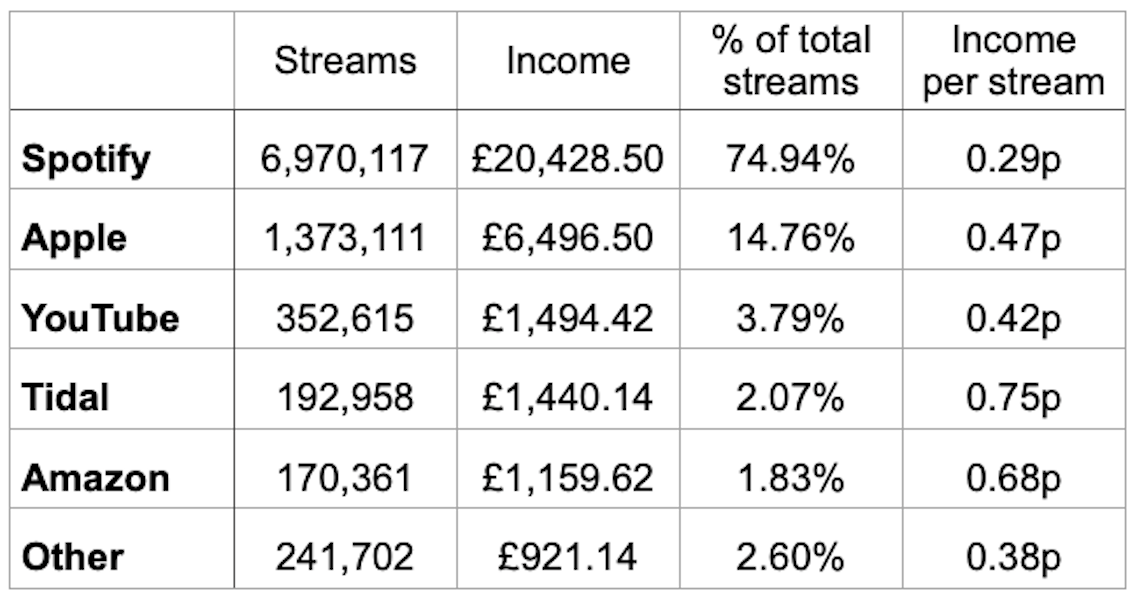Screen dimensions: 1137x600
Task: Click YouTube's streams value 352,615
Action: pos(345,318)
